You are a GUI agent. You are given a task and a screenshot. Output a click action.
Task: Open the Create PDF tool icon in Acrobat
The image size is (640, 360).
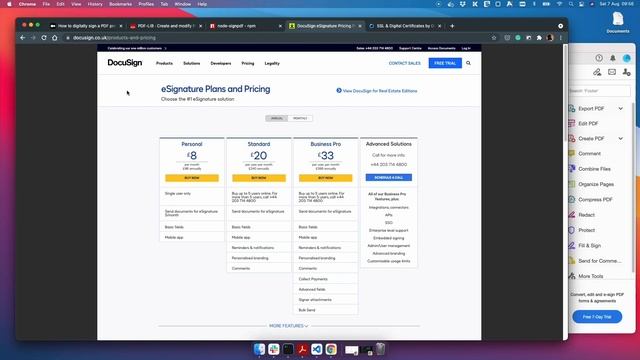(x=572, y=138)
